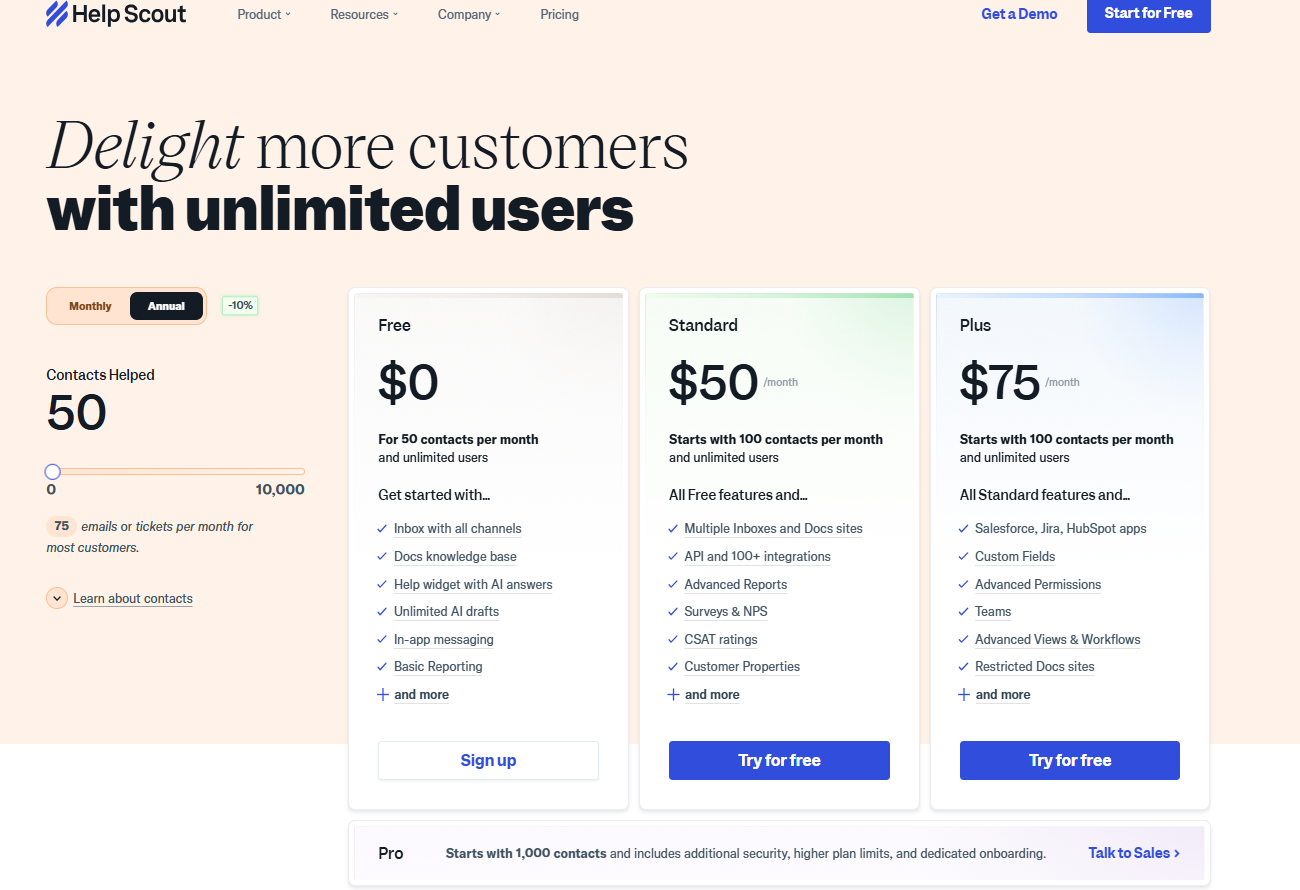Viewport: 1300px width, 890px height.
Task: Click checkmark beside Salesforce, Jira, HubSpot apps
Action: pos(964,528)
